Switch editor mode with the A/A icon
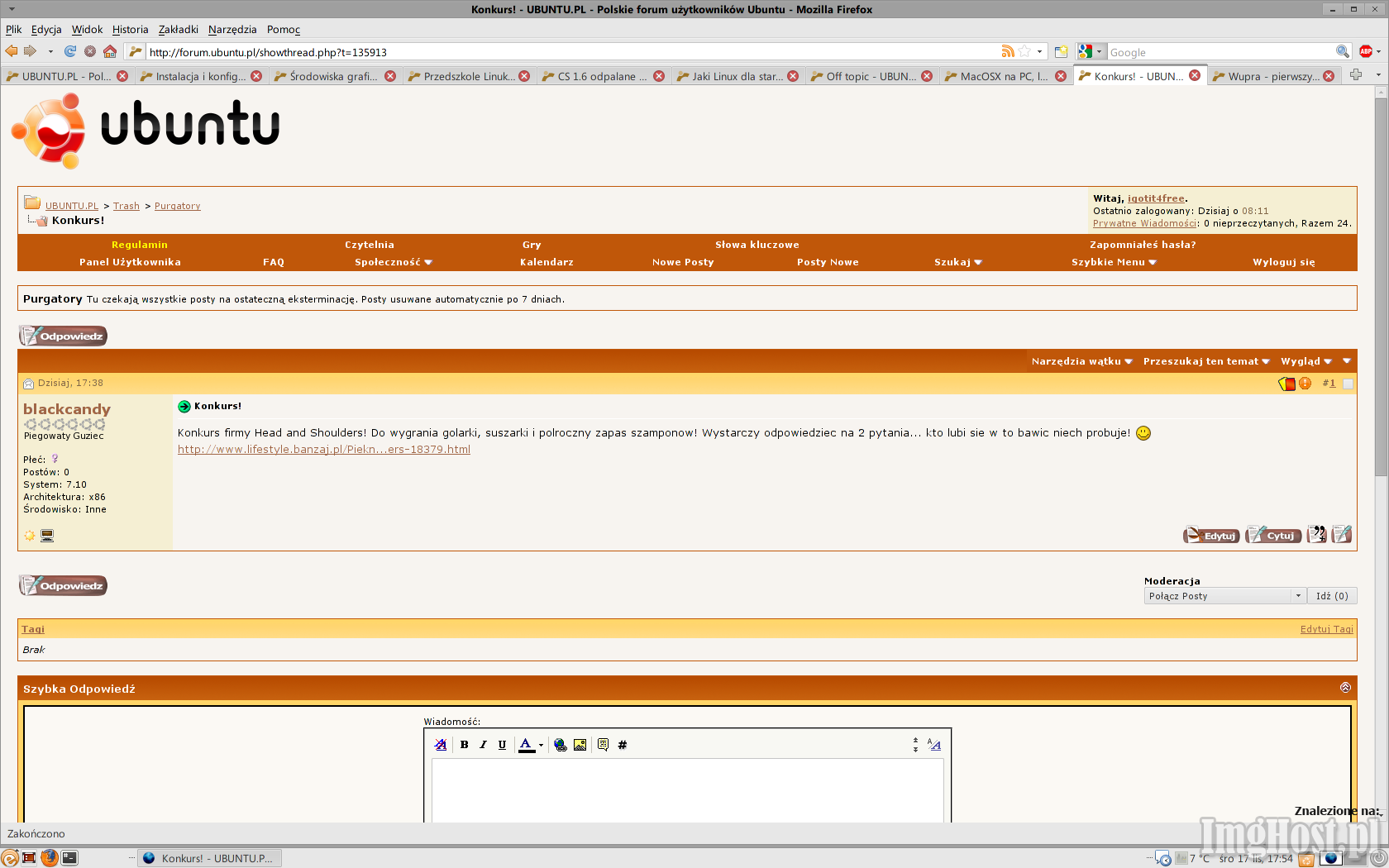The width and height of the screenshot is (1389, 868). coord(934,745)
